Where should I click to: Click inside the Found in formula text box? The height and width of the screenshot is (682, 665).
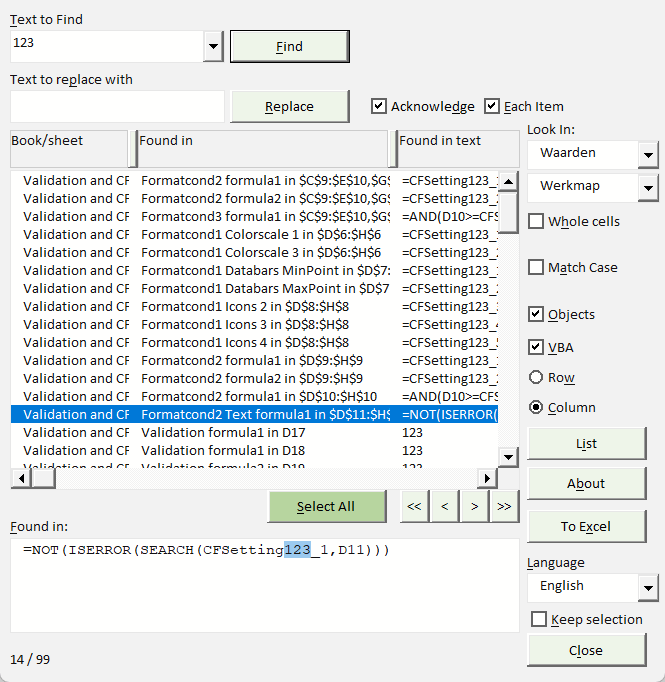click(265, 585)
